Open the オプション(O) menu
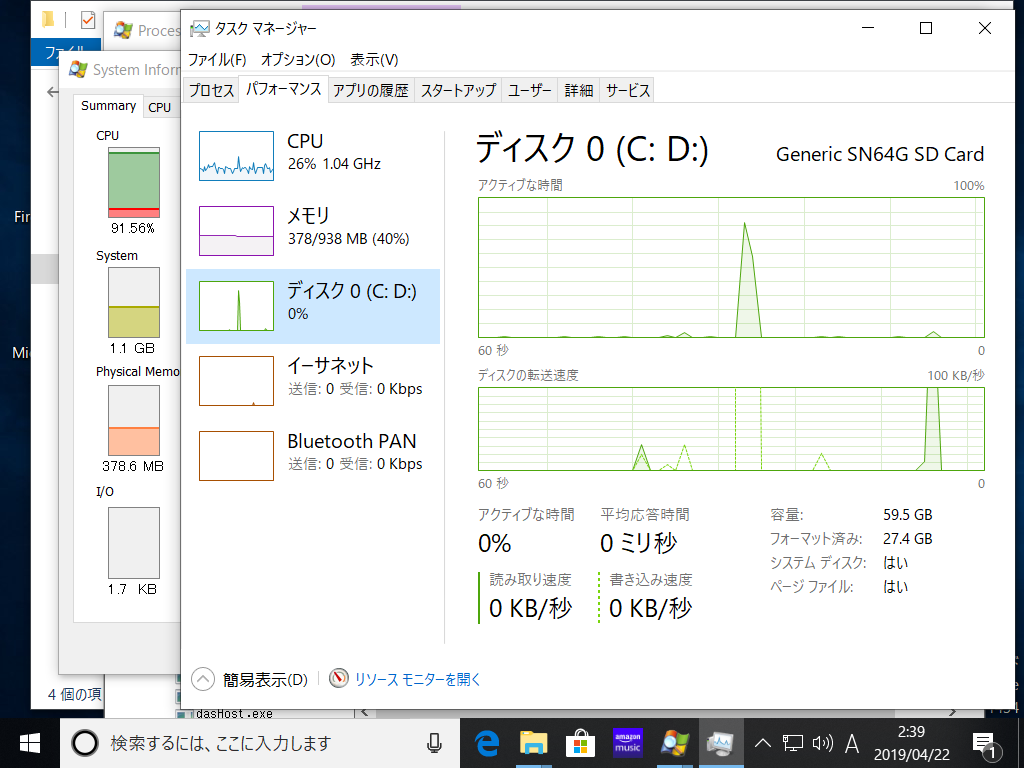1024x768 pixels. (298, 60)
